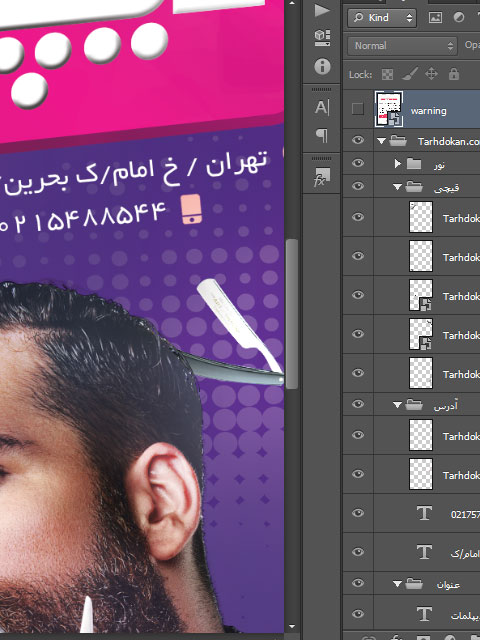This screenshot has width=480, height=640.
Task: Click the Tarhdokan.com group folder icon
Action: tap(398, 141)
